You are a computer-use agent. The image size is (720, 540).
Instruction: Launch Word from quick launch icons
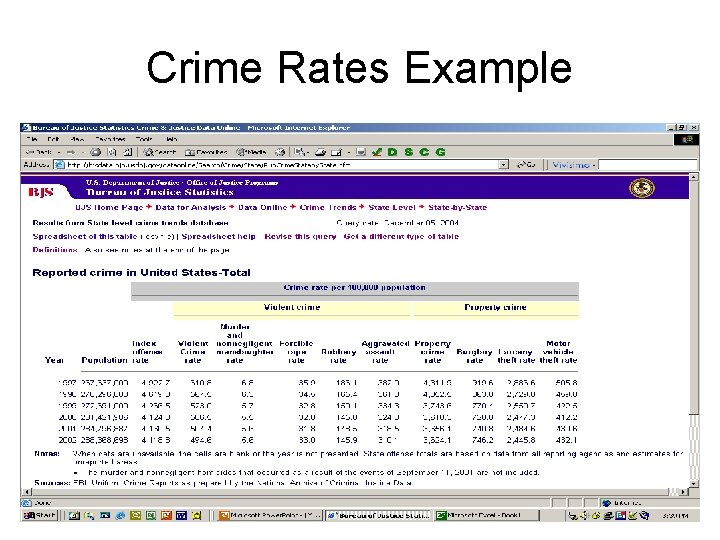181,516
